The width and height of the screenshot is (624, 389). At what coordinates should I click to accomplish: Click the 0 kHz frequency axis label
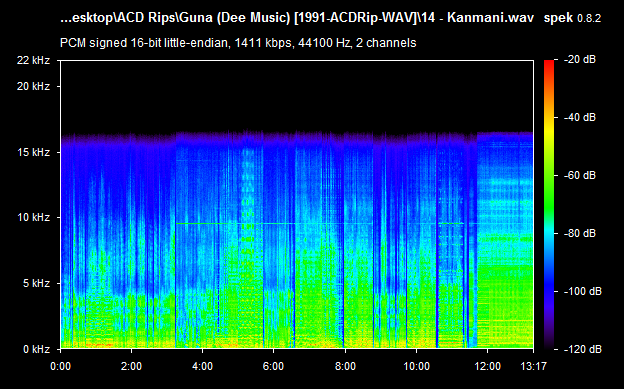(36, 349)
